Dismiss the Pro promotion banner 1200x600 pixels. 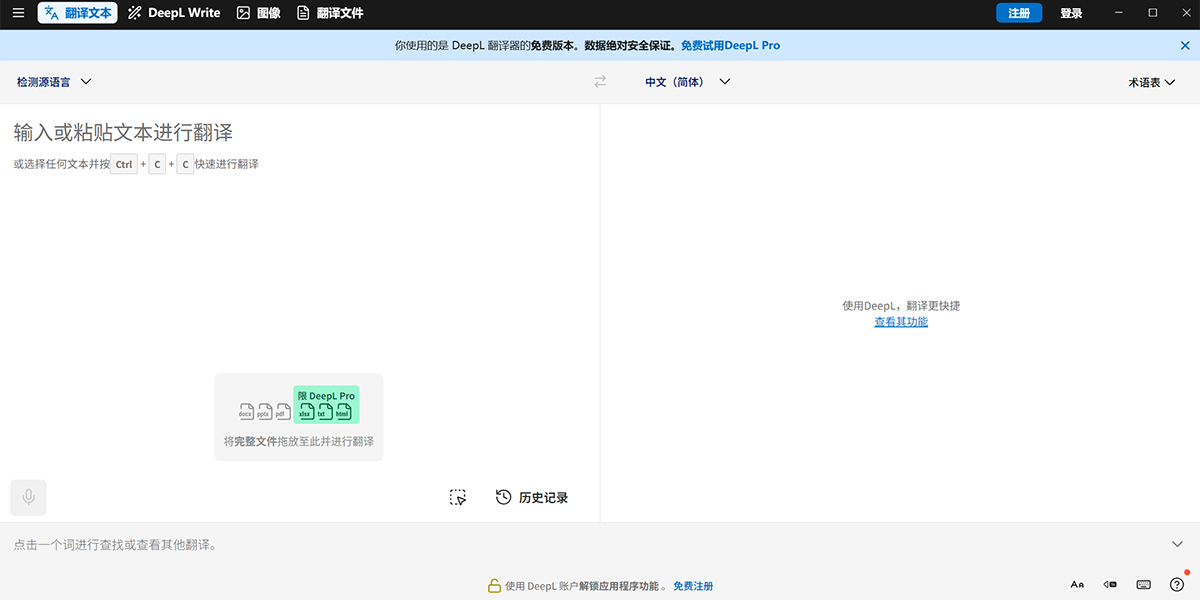pyautogui.click(x=1186, y=45)
